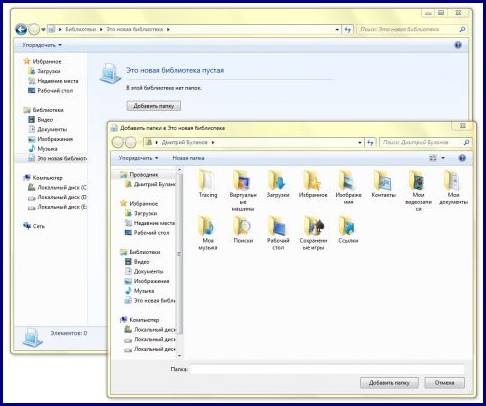Expand the address bar history in the main window

pos(337,29)
